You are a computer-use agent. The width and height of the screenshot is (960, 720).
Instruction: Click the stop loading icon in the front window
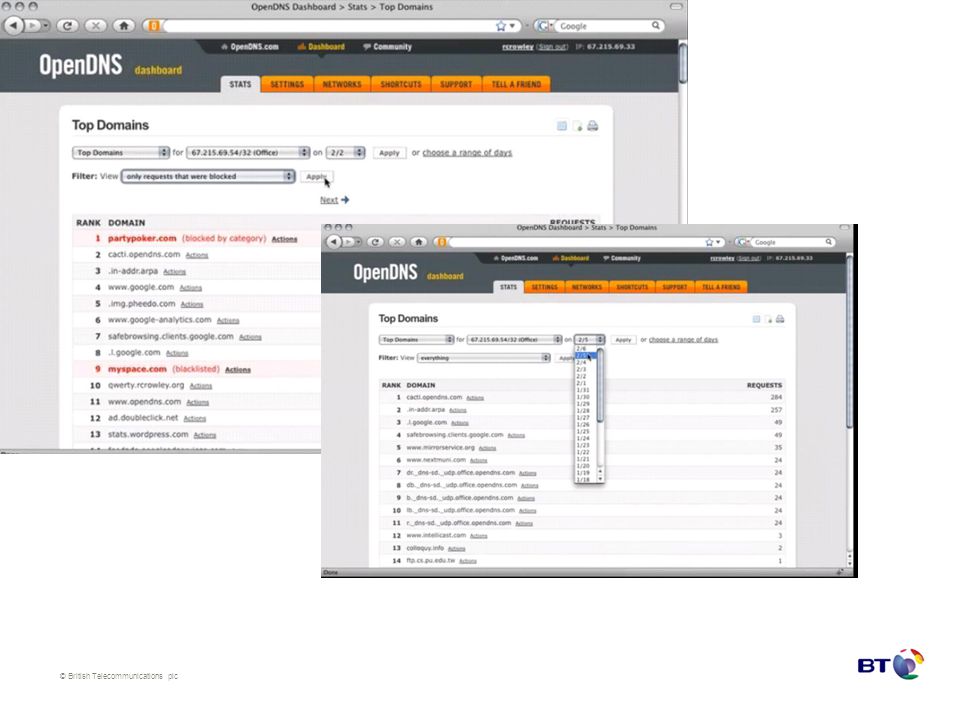click(397, 242)
